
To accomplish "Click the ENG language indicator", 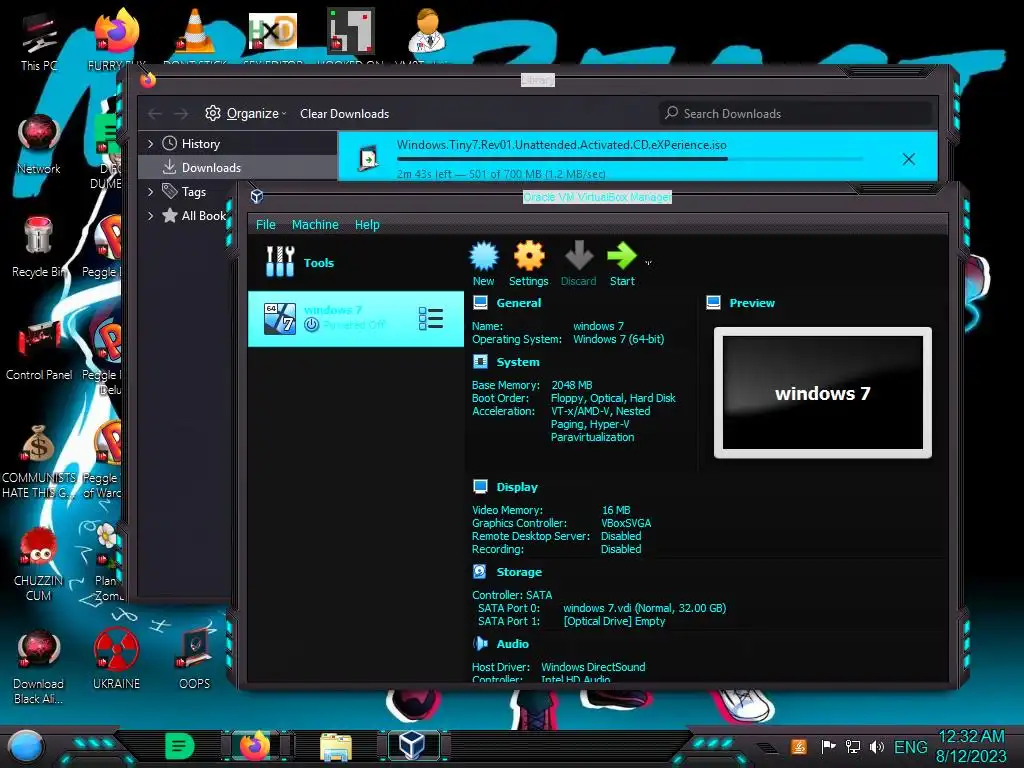I will pyautogui.click(x=910, y=747).
